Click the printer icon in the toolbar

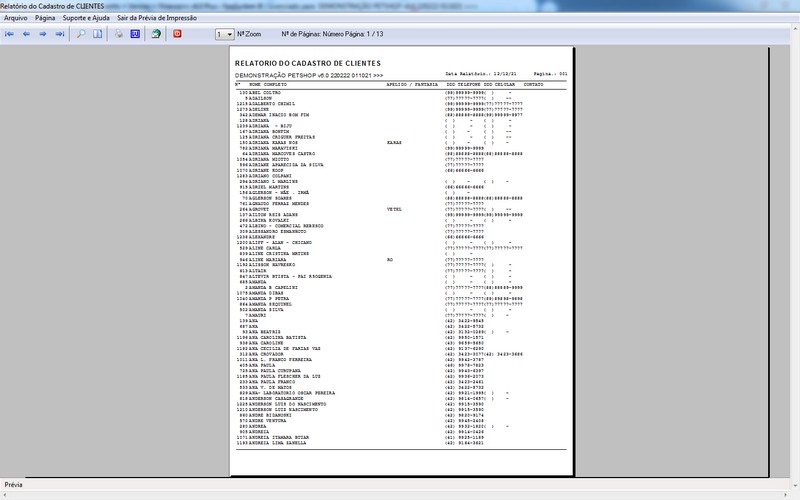click(118, 34)
